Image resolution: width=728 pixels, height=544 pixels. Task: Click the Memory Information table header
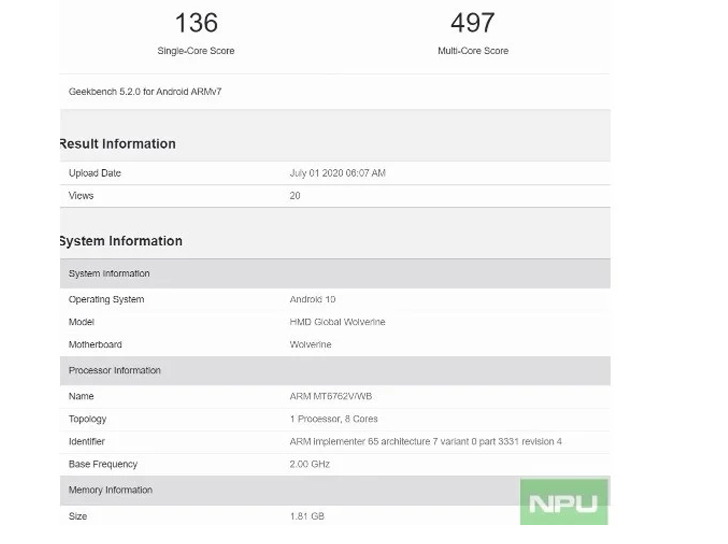tap(335, 490)
